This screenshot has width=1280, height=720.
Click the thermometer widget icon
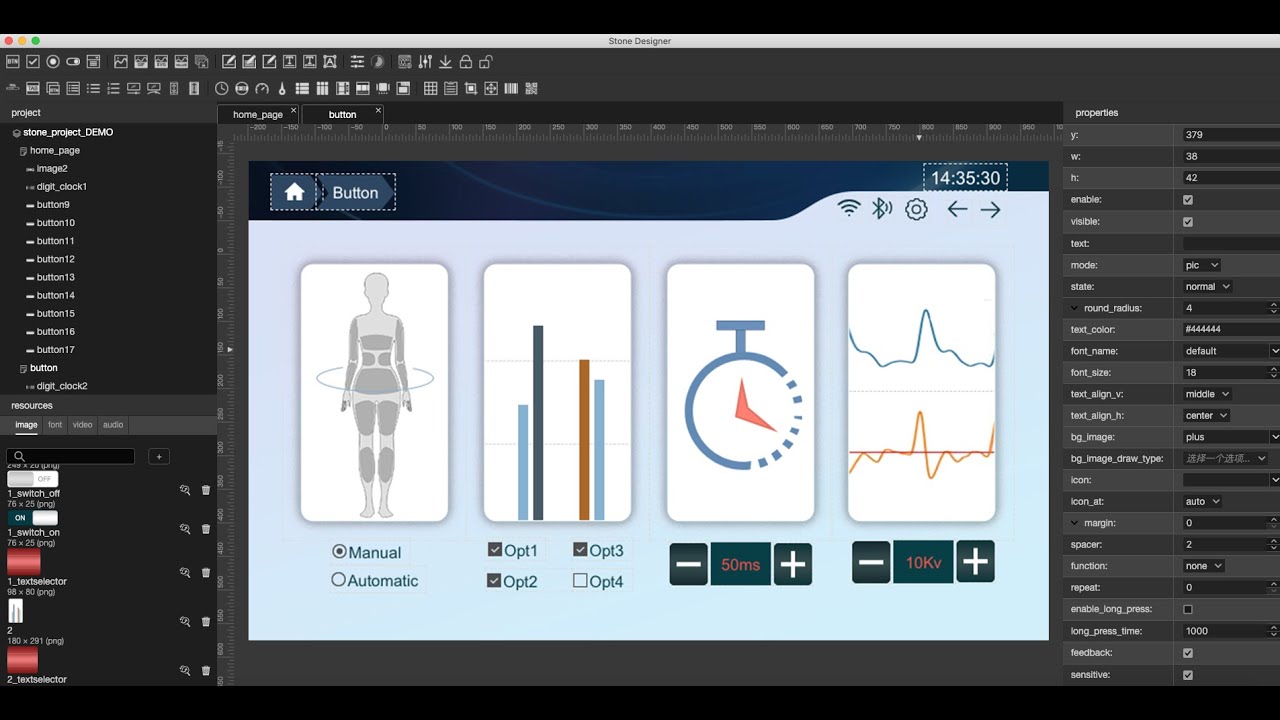click(282, 88)
